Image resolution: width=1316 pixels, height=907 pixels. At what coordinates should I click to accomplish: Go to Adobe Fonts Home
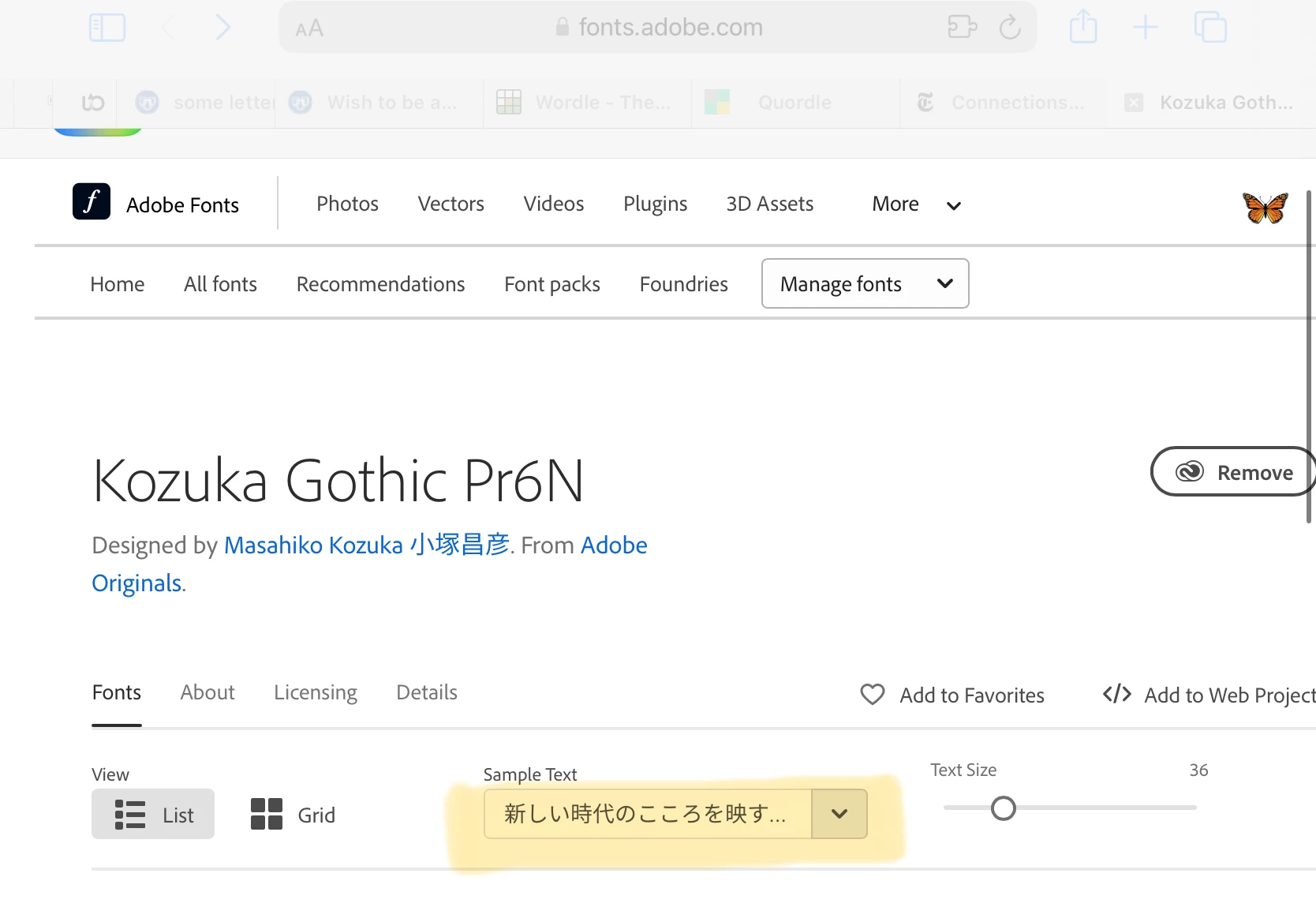point(118,284)
